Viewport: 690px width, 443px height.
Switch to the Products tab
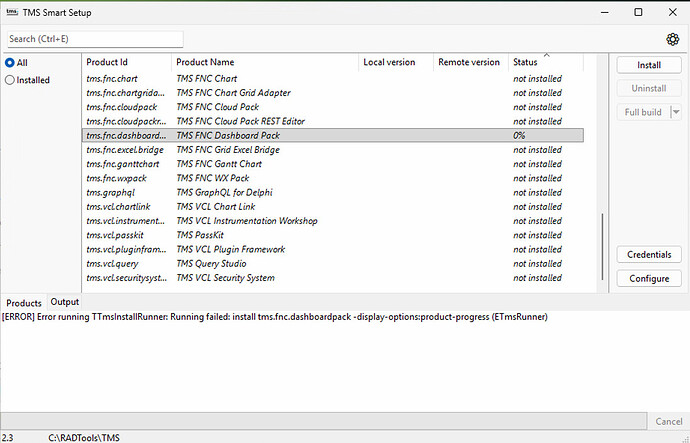(24, 302)
